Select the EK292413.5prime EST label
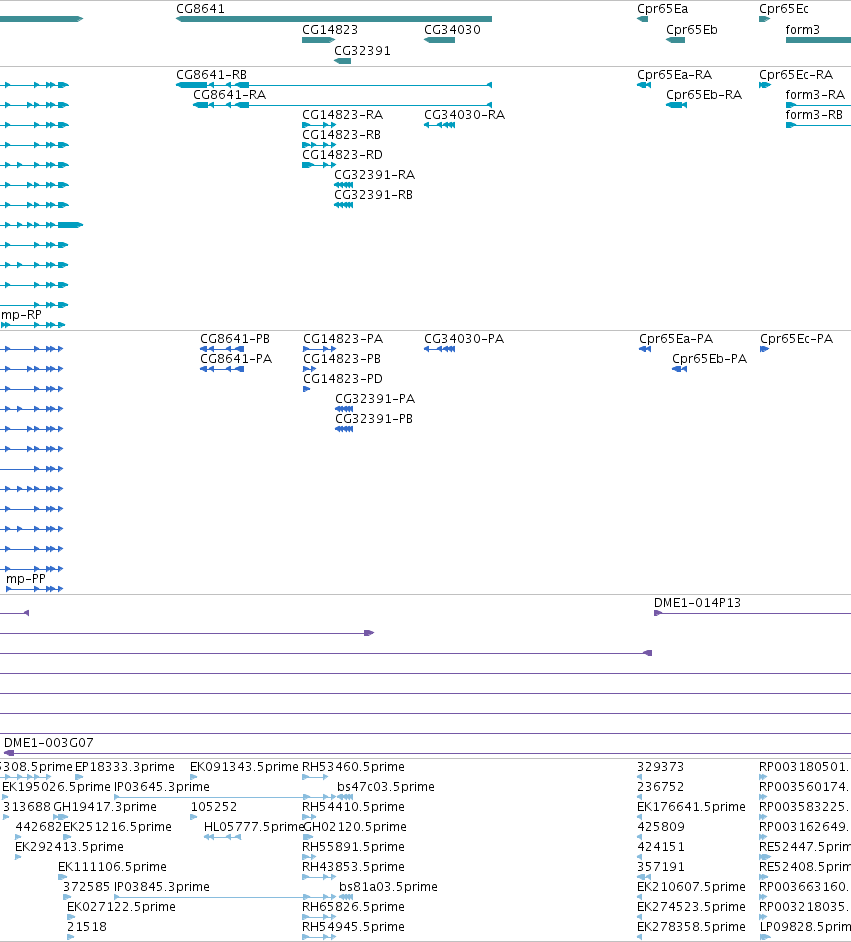Image resolution: width=851 pixels, height=942 pixels. point(69,846)
